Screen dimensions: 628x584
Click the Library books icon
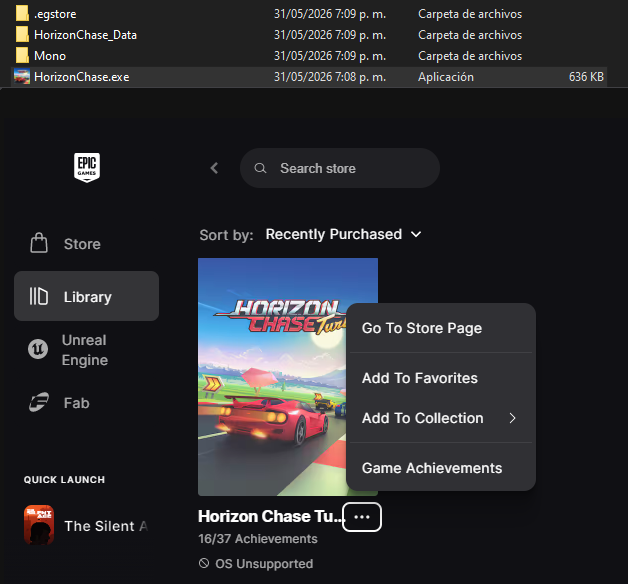[x=39, y=296]
